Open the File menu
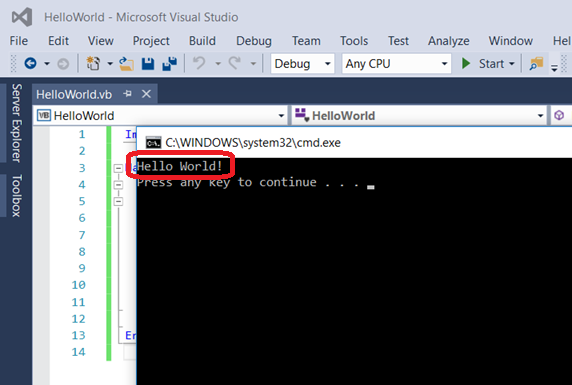 (x=19, y=41)
